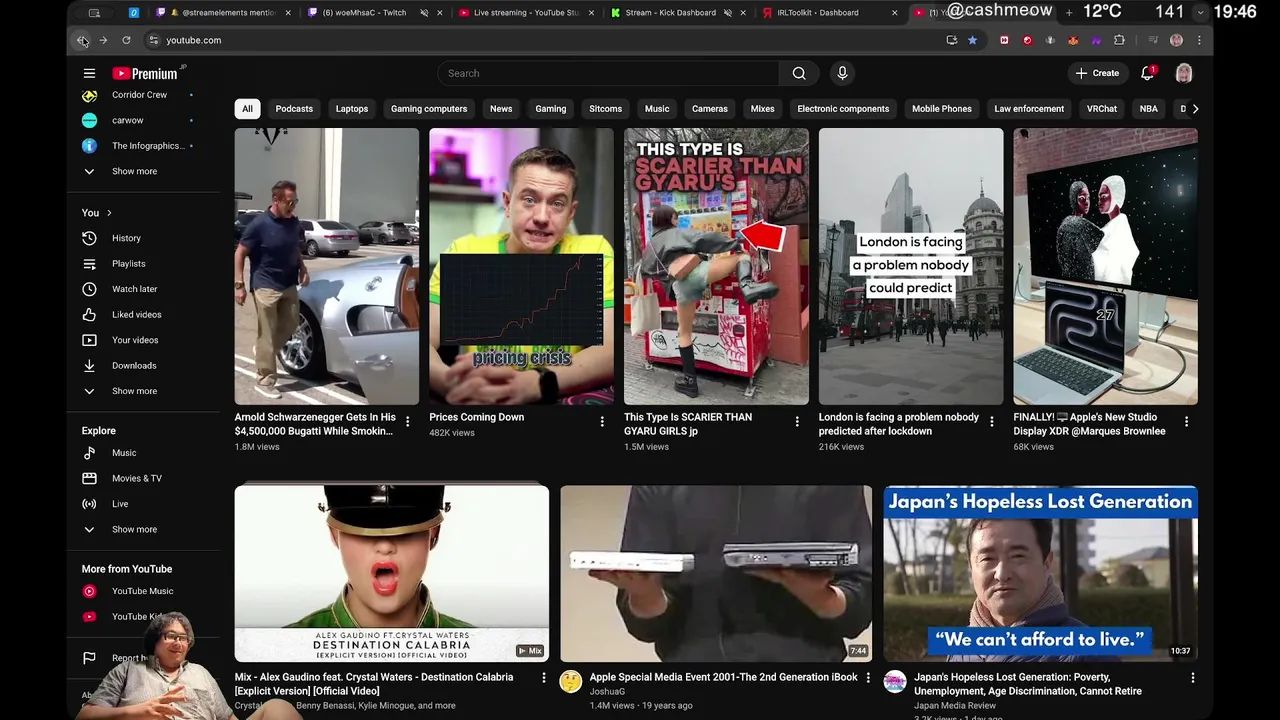Select the All filter chip
Image resolution: width=1280 pixels, height=720 pixels.
(x=247, y=109)
